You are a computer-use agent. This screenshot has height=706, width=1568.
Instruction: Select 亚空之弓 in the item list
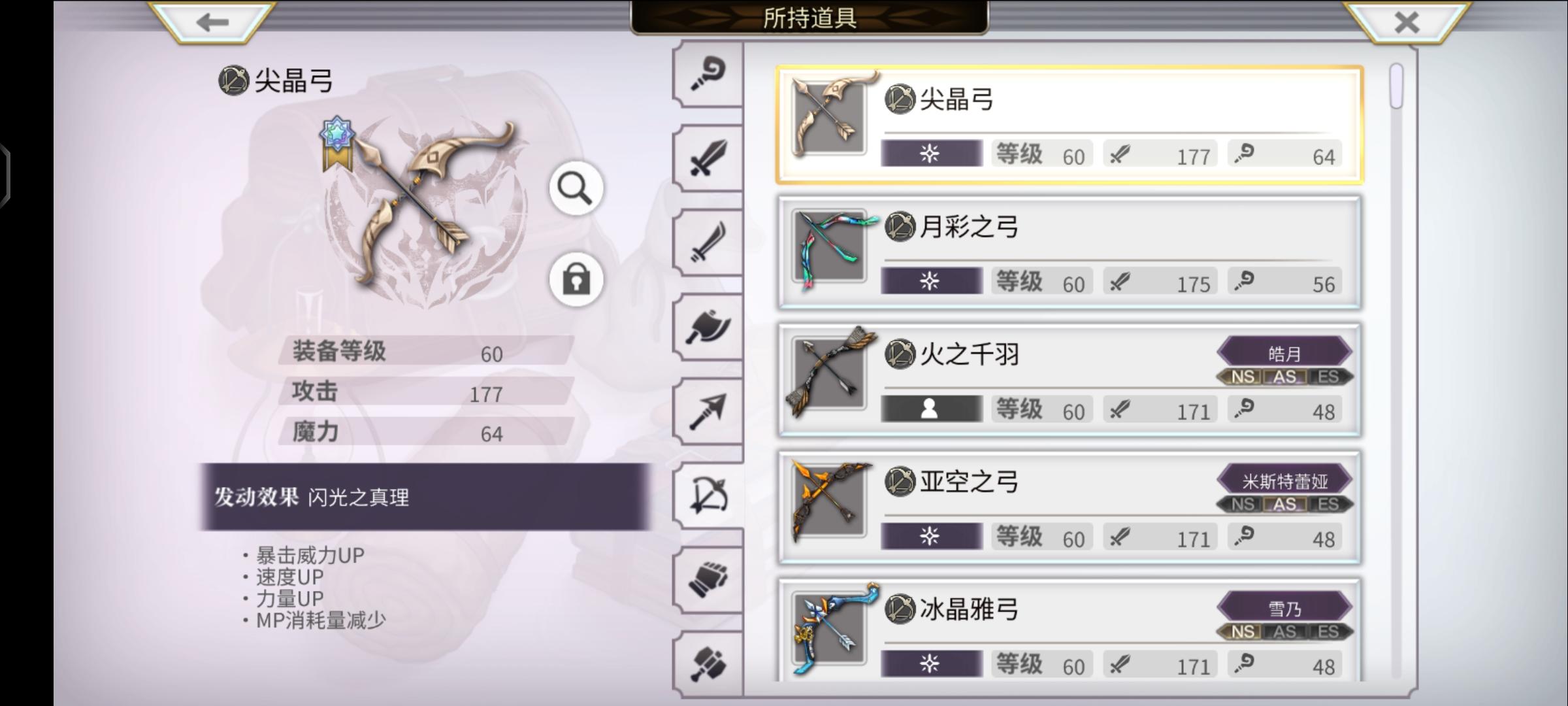(x=1069, y=507)
